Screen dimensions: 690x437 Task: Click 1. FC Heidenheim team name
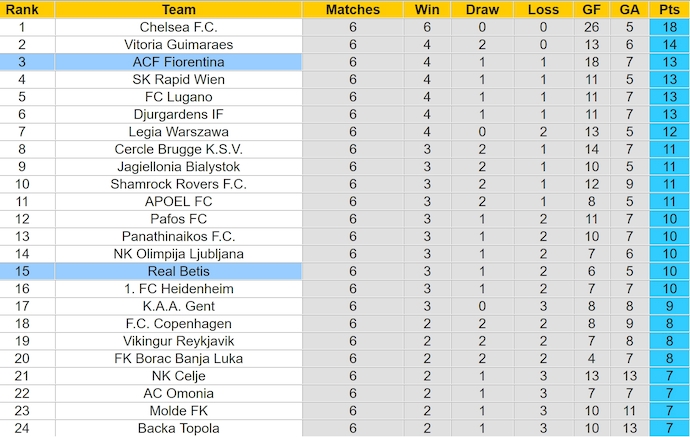pos(178,288)
